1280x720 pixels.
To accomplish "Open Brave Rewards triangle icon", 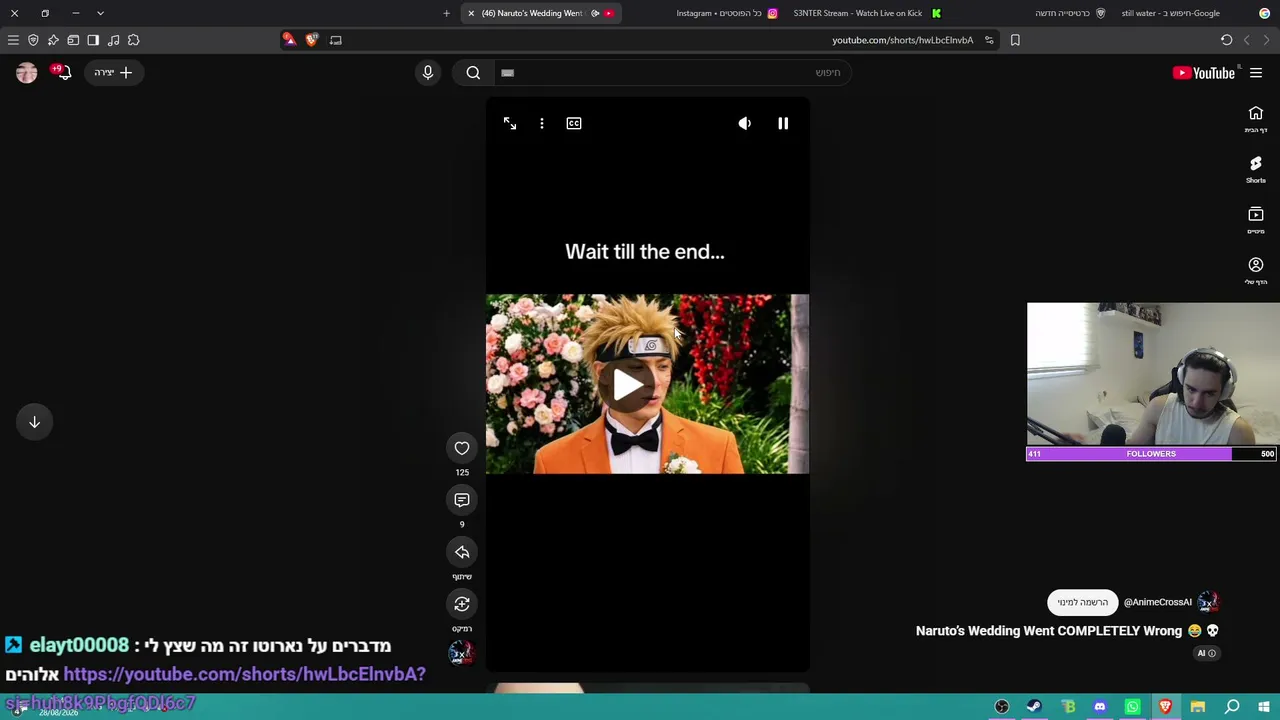I will (289, 40).
